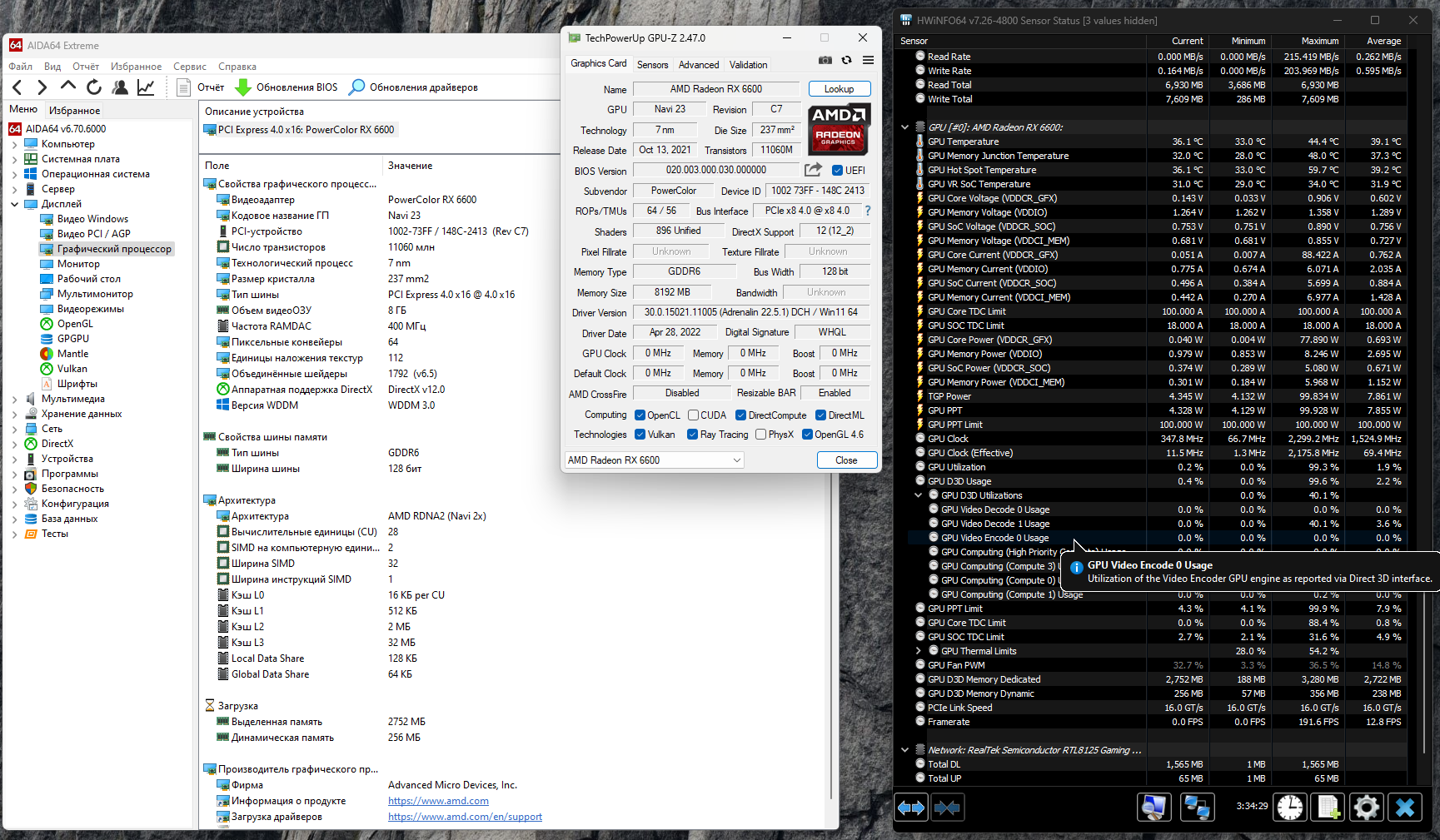1440x840 pixels.
Task: Expand the Мультимедиа tree node
Action: coord(14,399)
